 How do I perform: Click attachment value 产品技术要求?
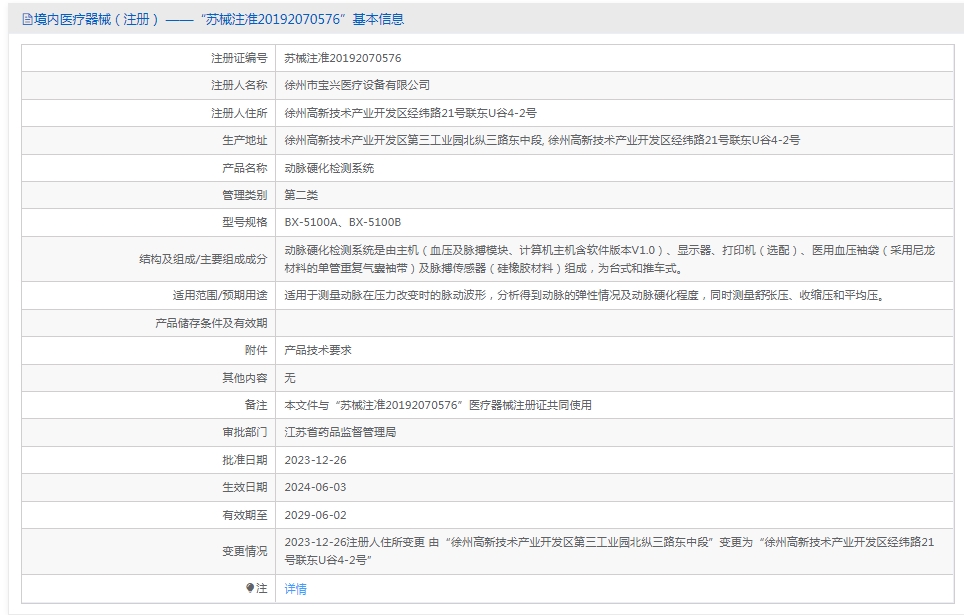click(318, 351)
